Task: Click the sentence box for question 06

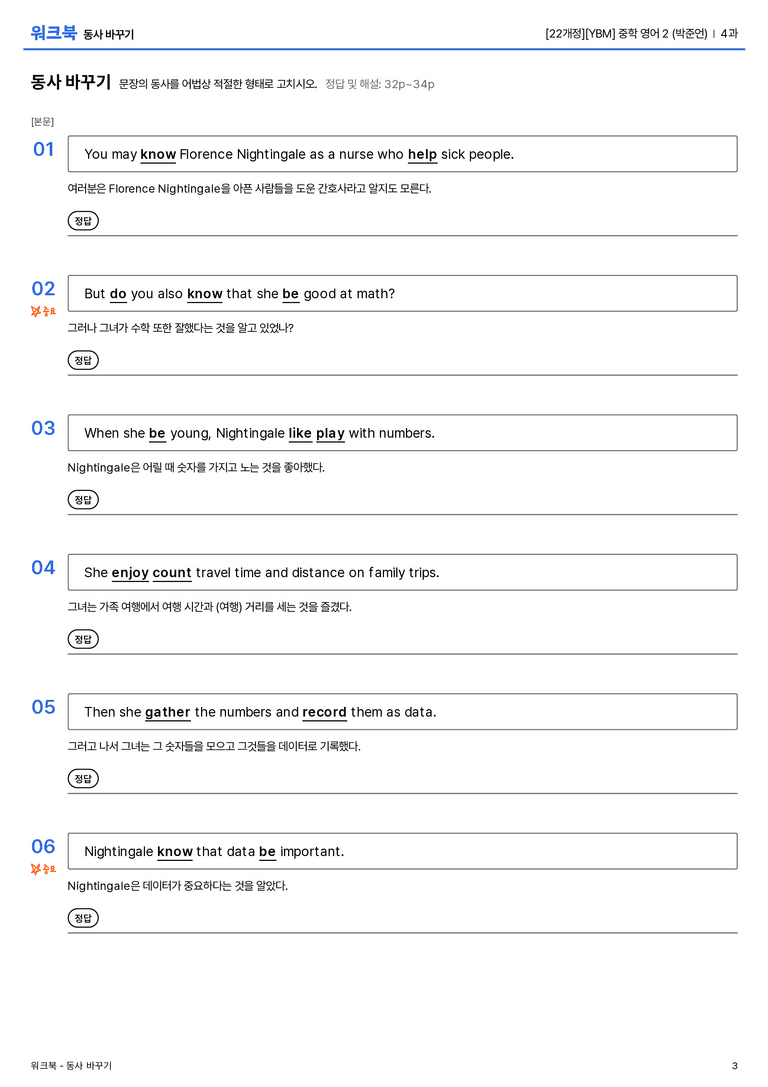Action: tap(402, 851)
